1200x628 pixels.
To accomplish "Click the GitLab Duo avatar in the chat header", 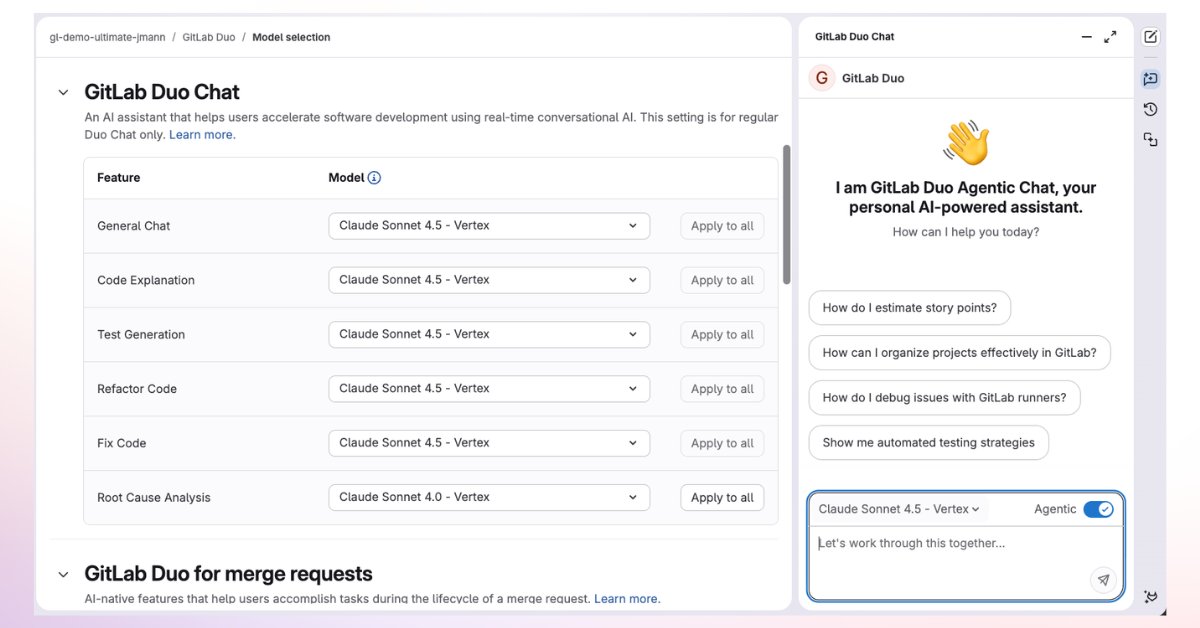I will click(x=821, y=77).
